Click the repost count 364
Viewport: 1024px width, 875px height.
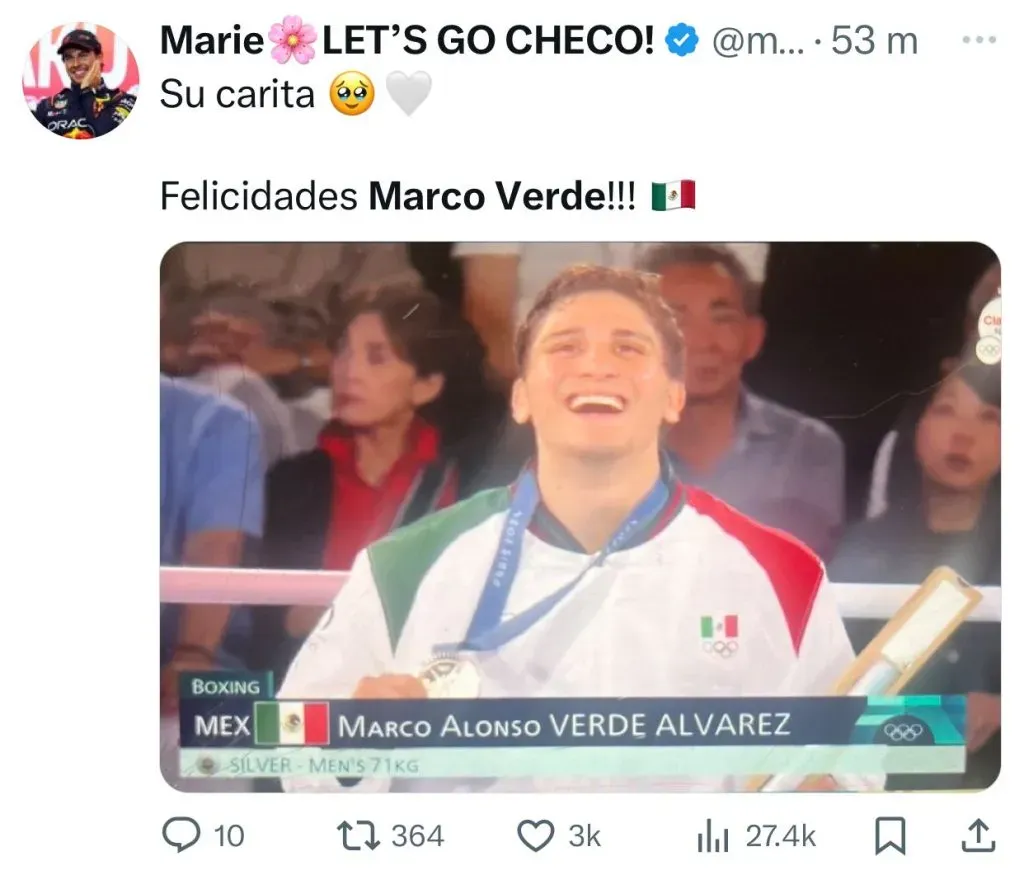(x=417, y=836)
